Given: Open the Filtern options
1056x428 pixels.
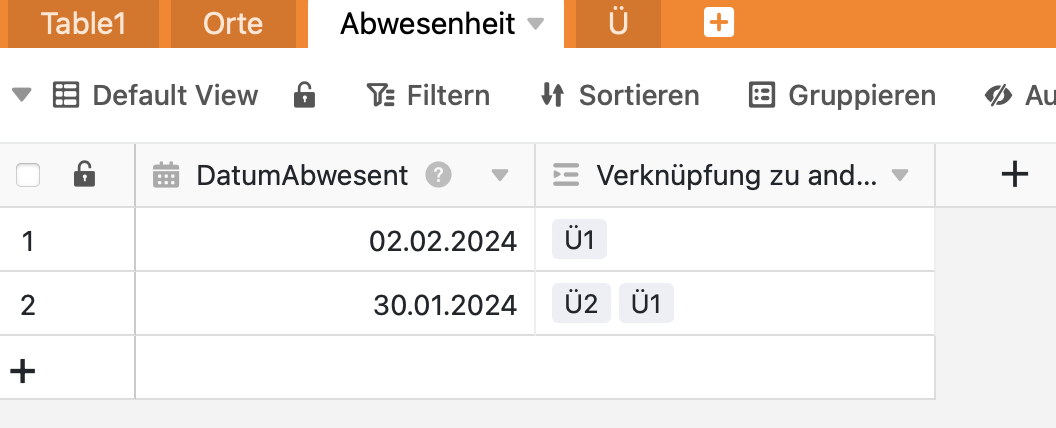Looking at the screenshot, I should point(428,96).
